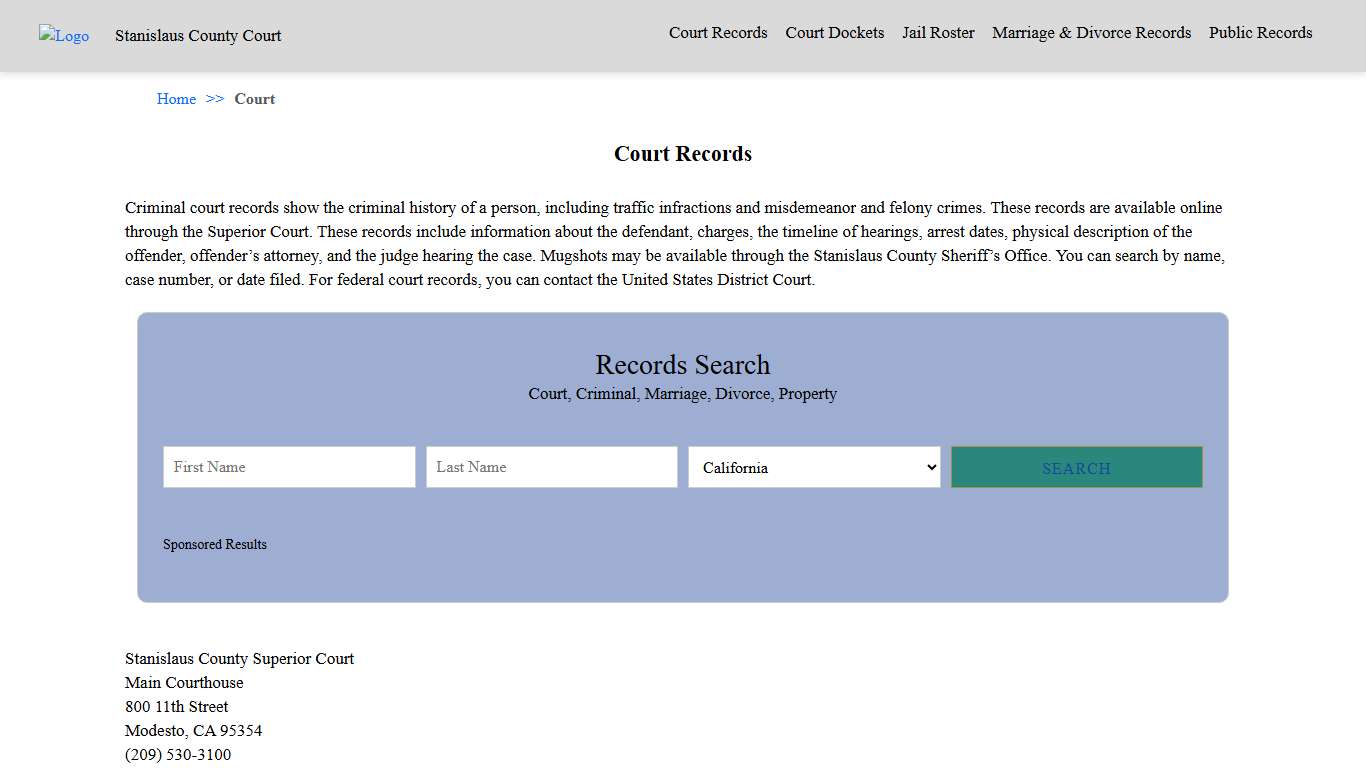Screen dimensions: 1366x768
Task: Click the broken Logo image
Action: coord(63,36)
